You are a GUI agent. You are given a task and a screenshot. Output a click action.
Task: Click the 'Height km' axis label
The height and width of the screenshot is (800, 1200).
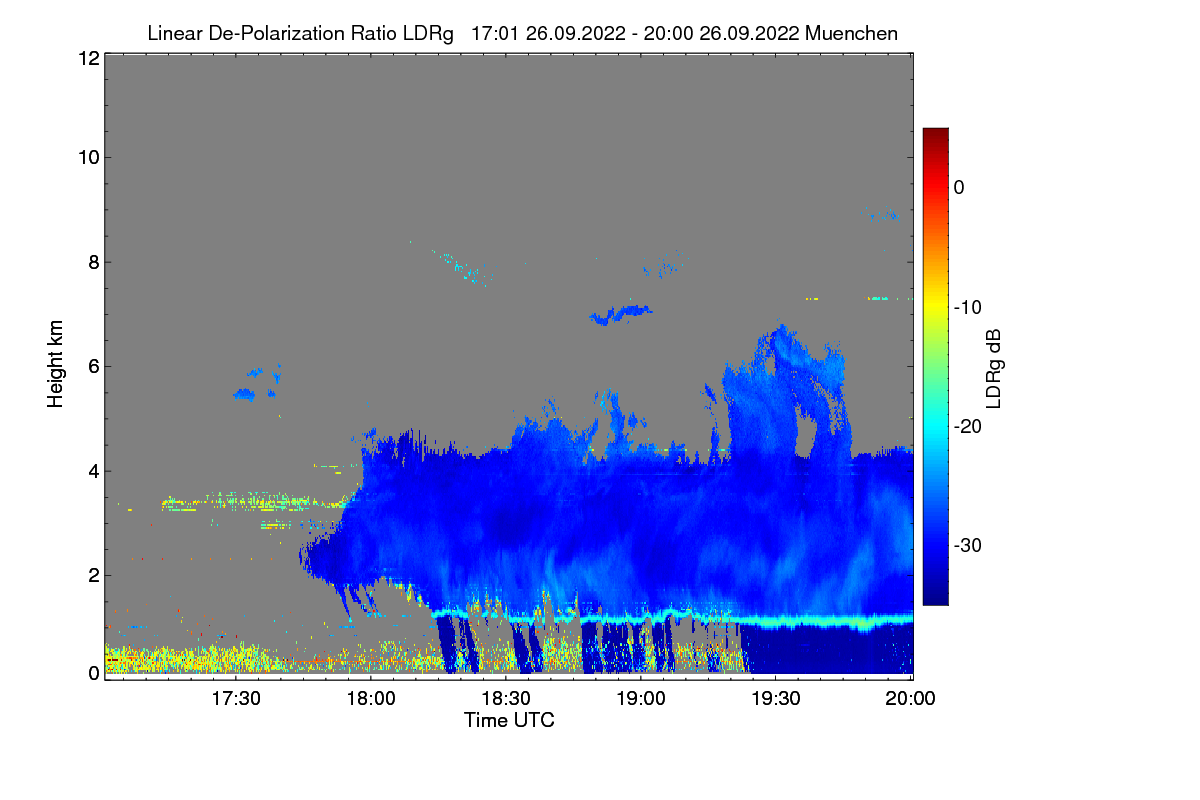(x=56, y=365)
